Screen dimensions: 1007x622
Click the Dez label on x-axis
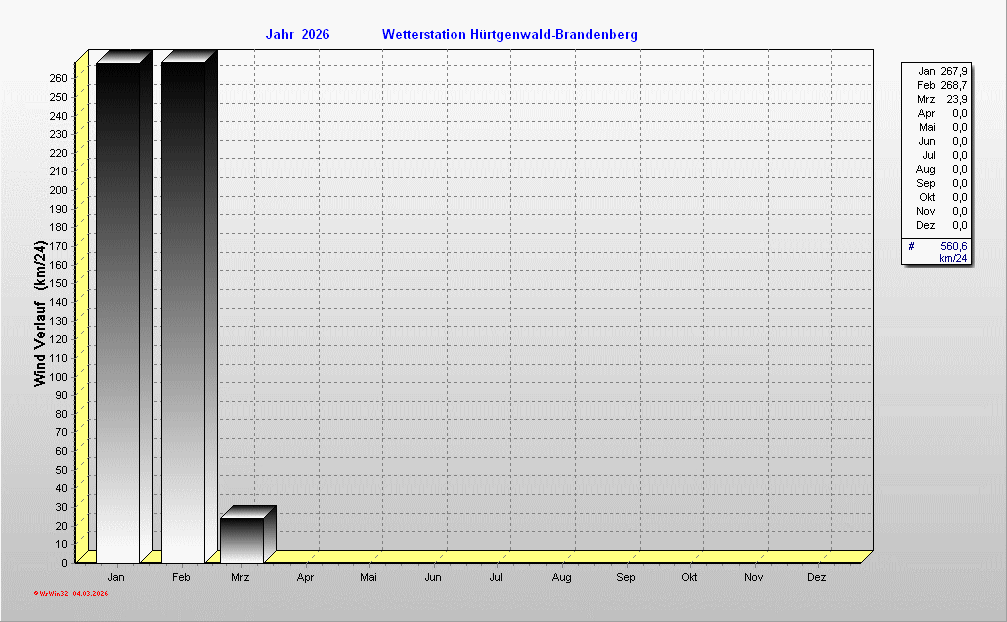click(x=816, y=578)
